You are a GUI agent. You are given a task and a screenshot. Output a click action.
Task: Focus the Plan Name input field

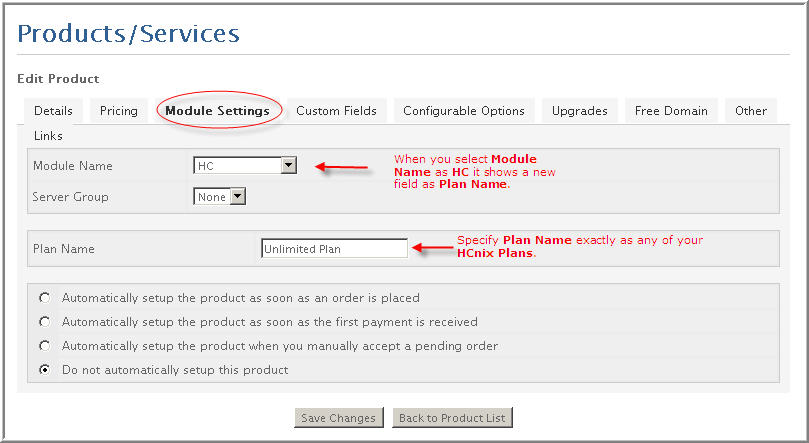(334, 249)
